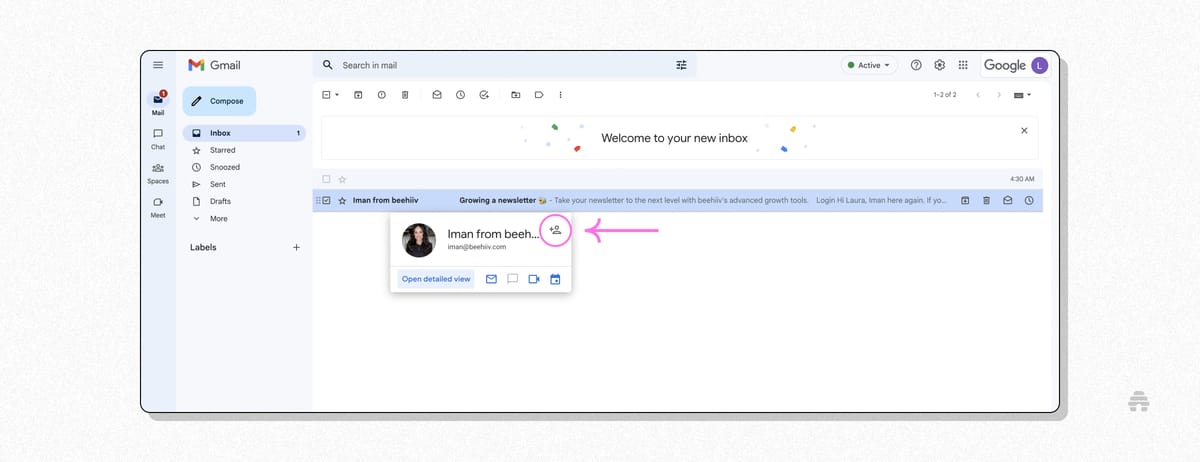The width and height of the screenshot is (1200, 462).
Task: Send a chat message from contact card
Action: pos(512,279)
